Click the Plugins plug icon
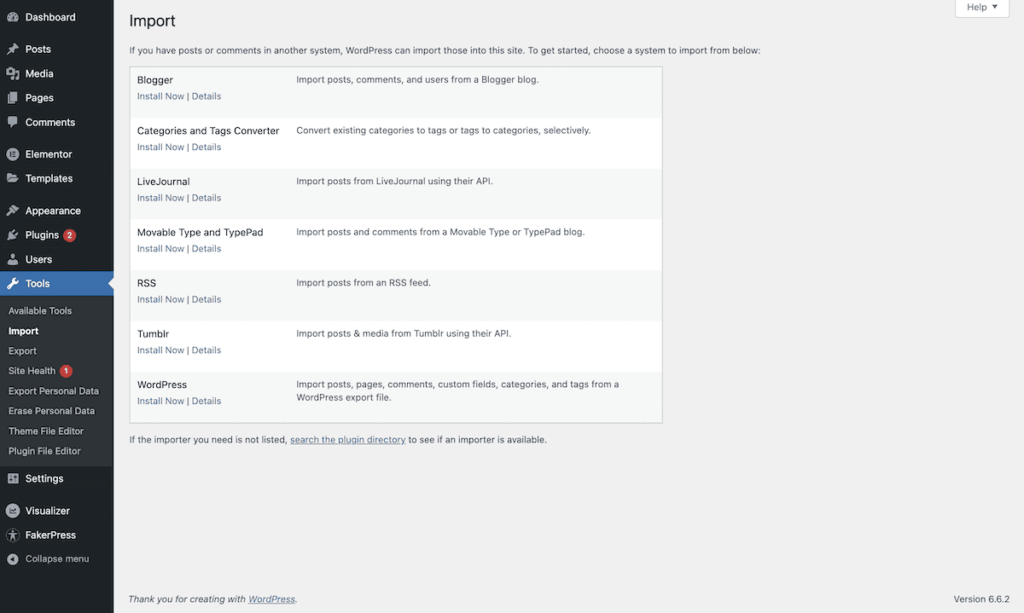Screen dimensions: 1024x613 (13, 235)
